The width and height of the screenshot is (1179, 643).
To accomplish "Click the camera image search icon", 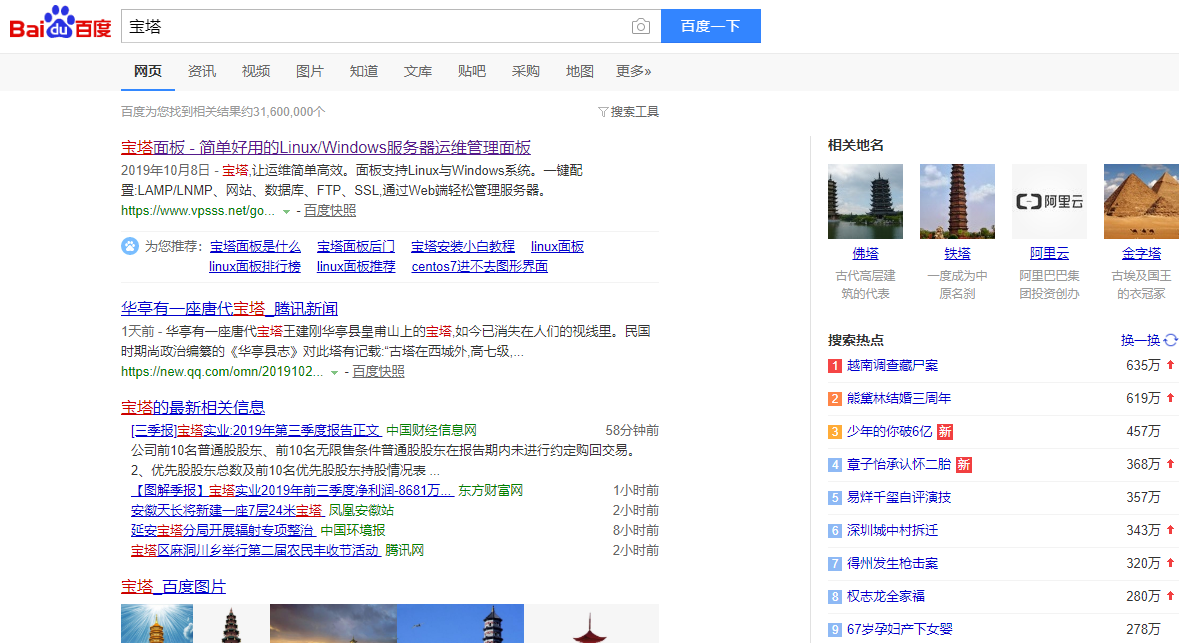I will [641, 27].
